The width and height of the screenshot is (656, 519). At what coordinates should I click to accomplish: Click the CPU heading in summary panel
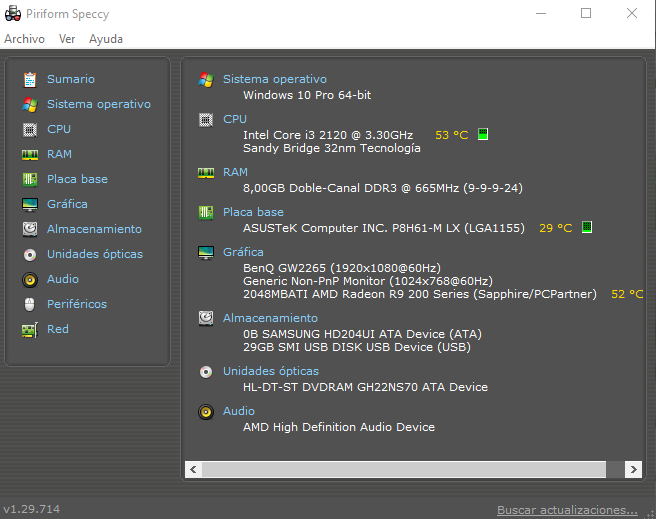click(x=235, y=119)
